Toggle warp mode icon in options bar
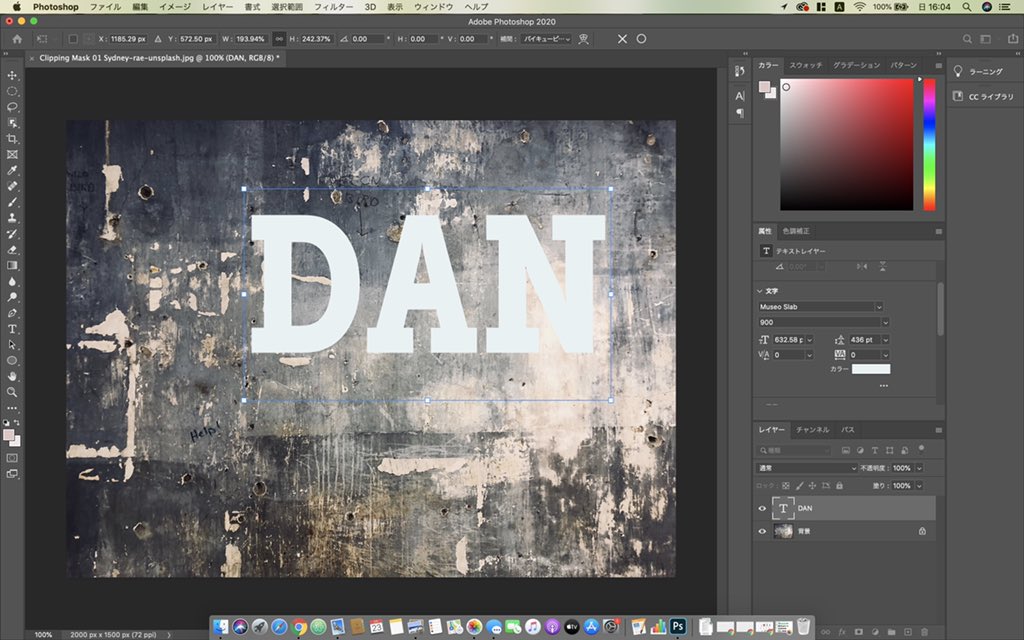Viewport: 1024px width, 640px height. pos(584,39)
